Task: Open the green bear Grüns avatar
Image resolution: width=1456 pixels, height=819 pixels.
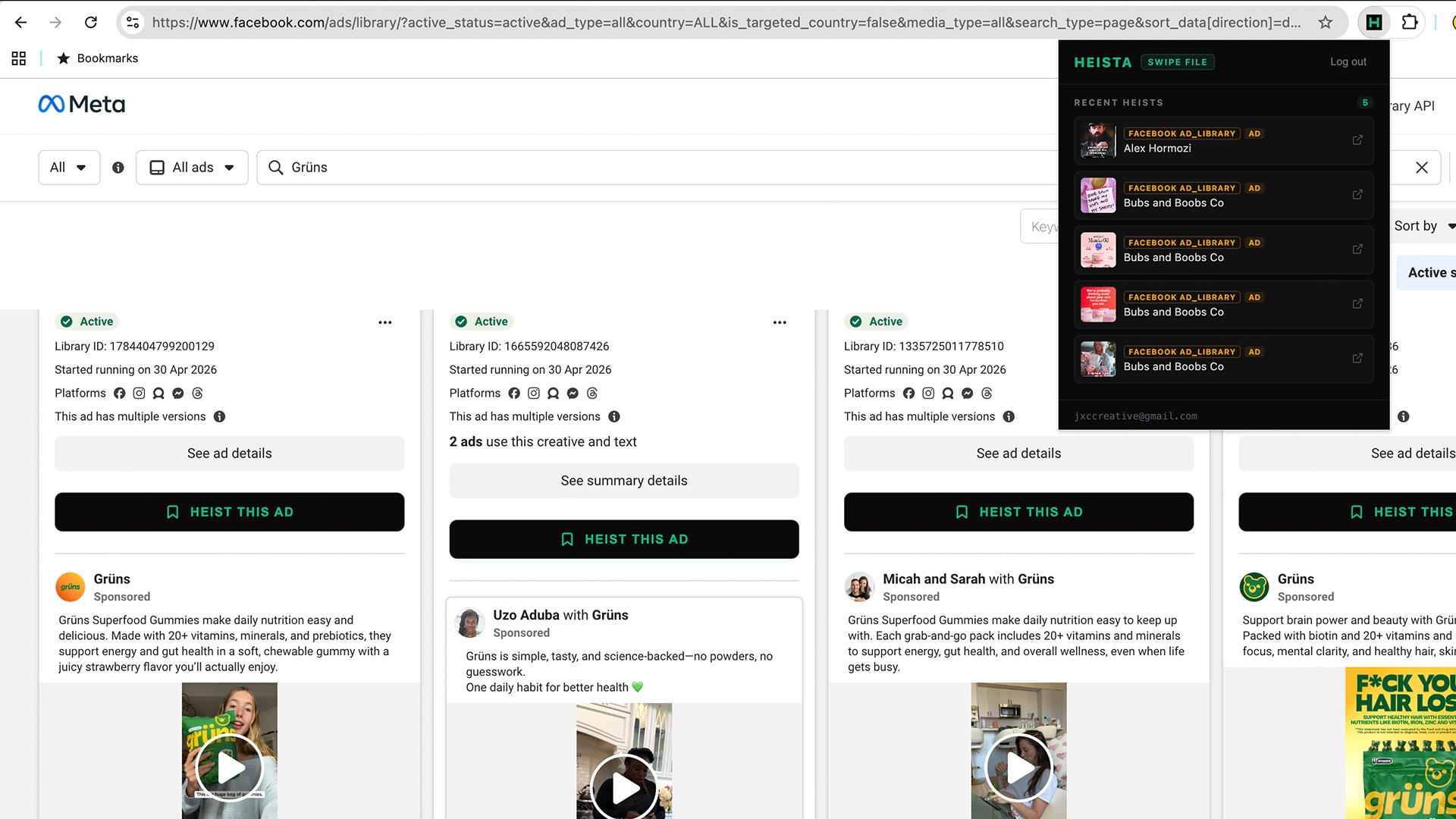Action: [x=1254, y=587]
